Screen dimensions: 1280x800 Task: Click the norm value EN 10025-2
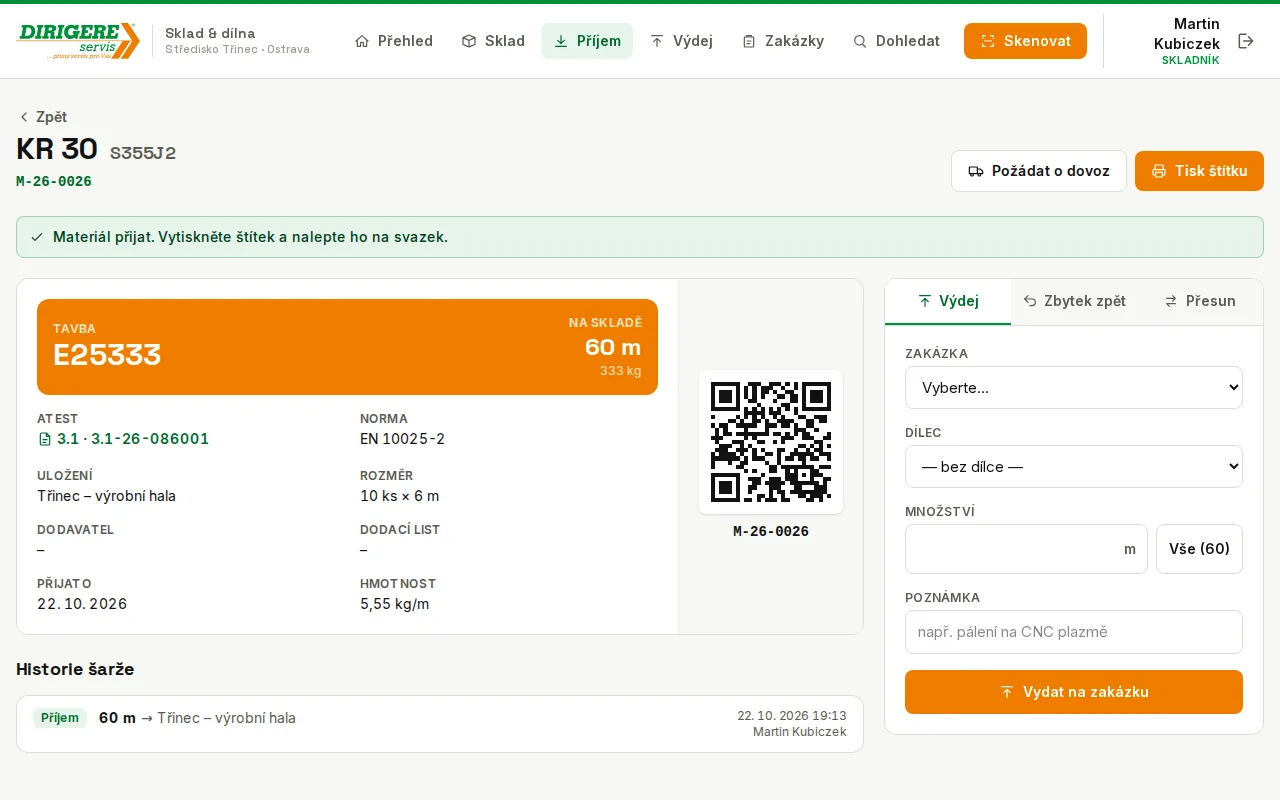pyautogui.click(x=402, y=439)
